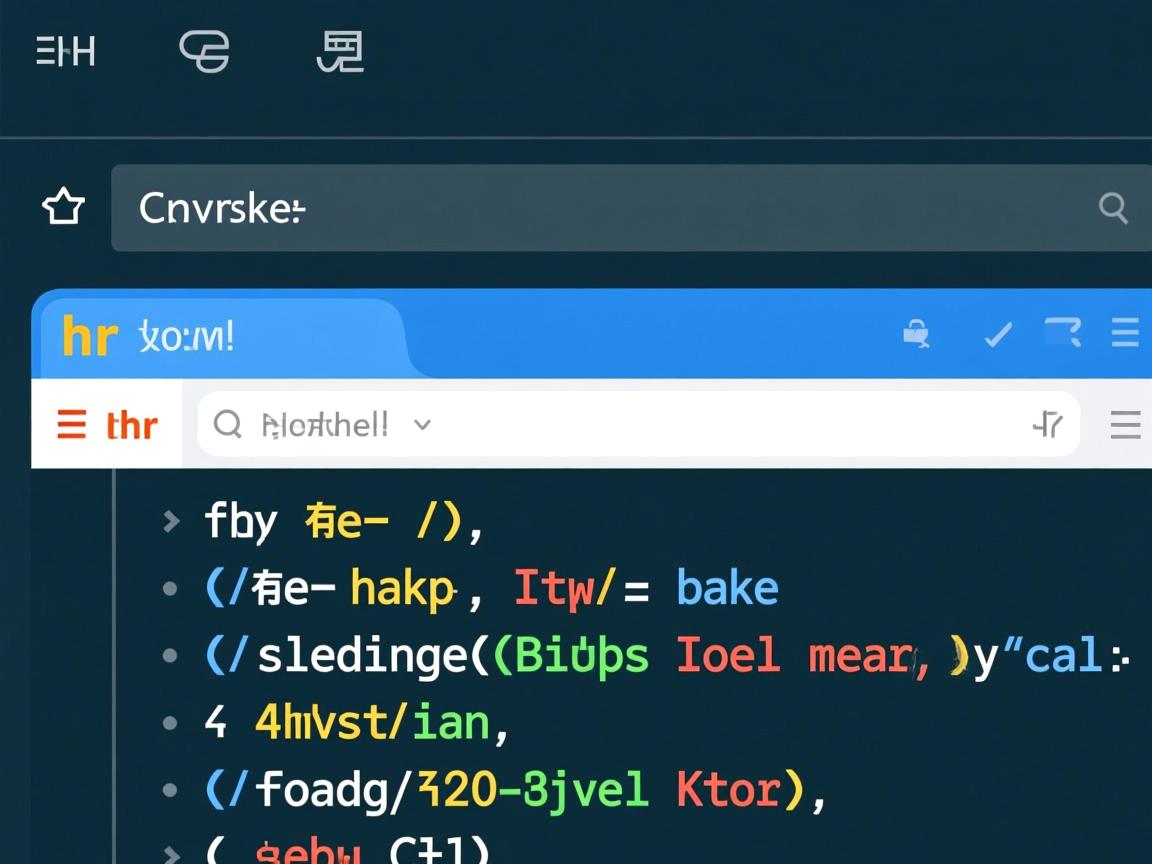Click the star favorite icon beside the search bar
Viewport: 1152px width, 864px height.
click(x=63, y=208)
